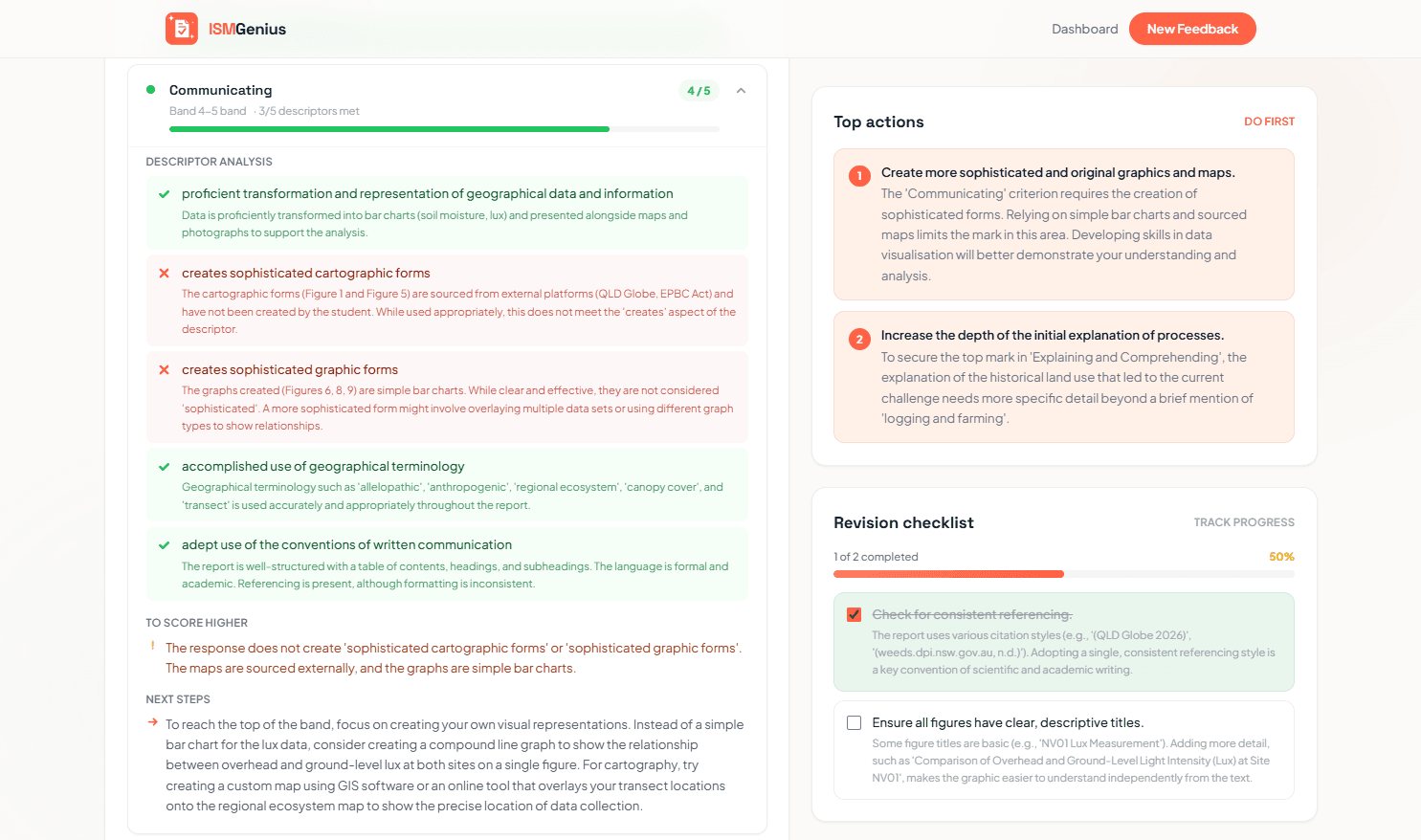Select numbered badge 2 in Top actions
The image size is (1421, 840).
(858, 338)
